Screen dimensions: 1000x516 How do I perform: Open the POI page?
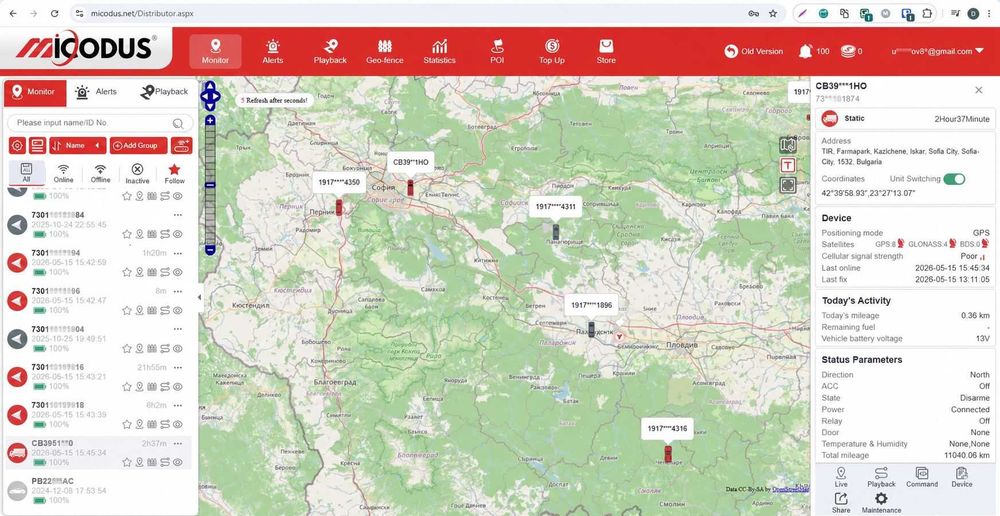(497, 52)
